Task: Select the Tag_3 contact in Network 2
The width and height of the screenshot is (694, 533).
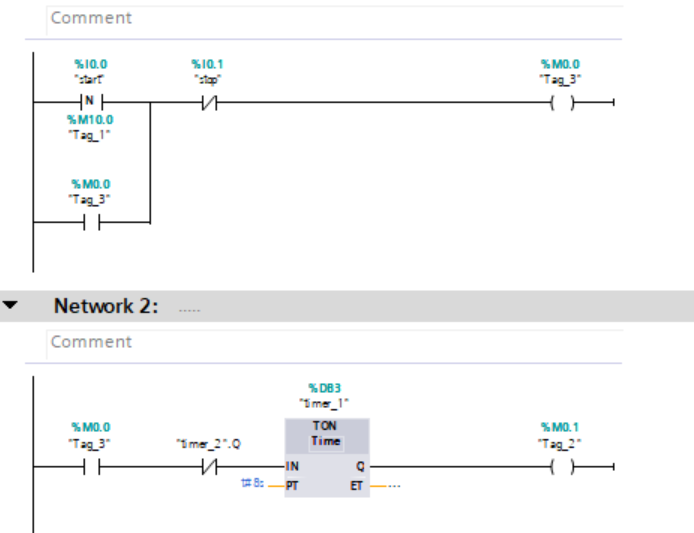Action: 91,466
